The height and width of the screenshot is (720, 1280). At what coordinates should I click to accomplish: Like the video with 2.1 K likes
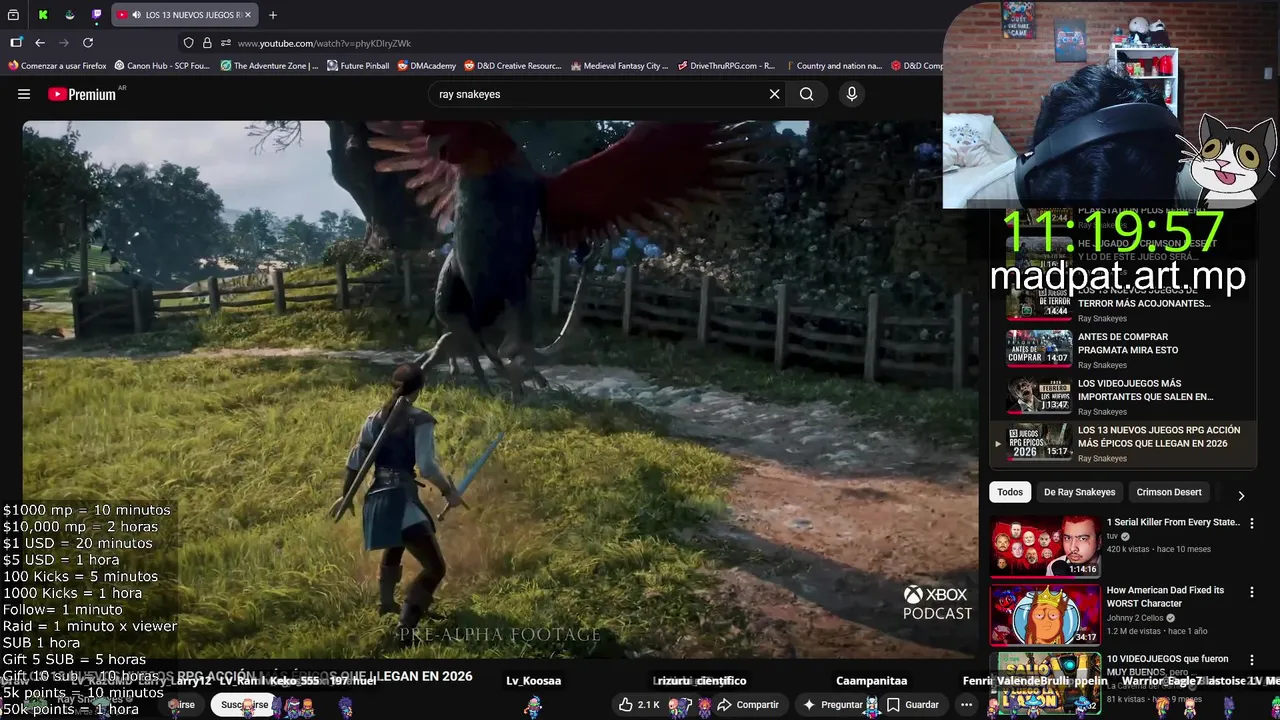coord(638,704)
